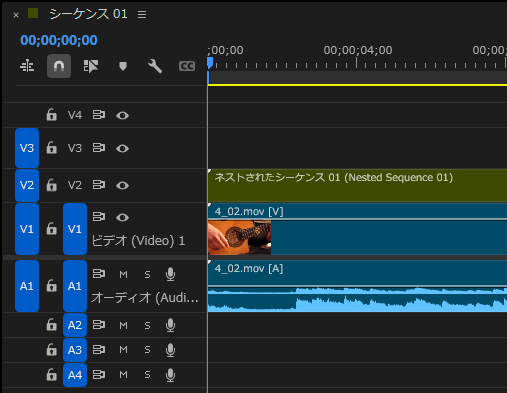Click the guitar thumbnail on V1 clip
The image size is (507, 393).
tap(240, 238)
